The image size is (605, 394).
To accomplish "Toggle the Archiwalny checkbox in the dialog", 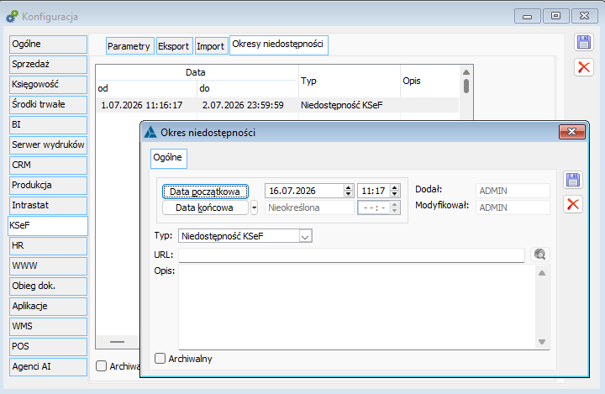I will point(160,358).
